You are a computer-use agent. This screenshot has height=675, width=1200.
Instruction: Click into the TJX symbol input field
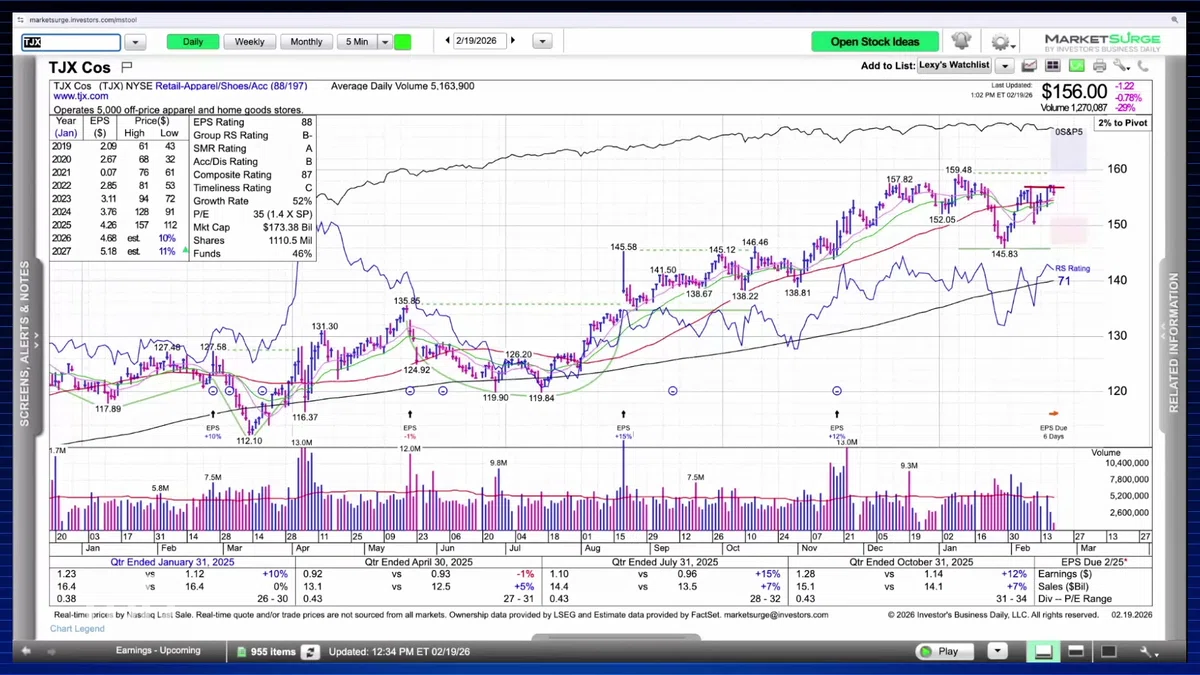[71, 42]
